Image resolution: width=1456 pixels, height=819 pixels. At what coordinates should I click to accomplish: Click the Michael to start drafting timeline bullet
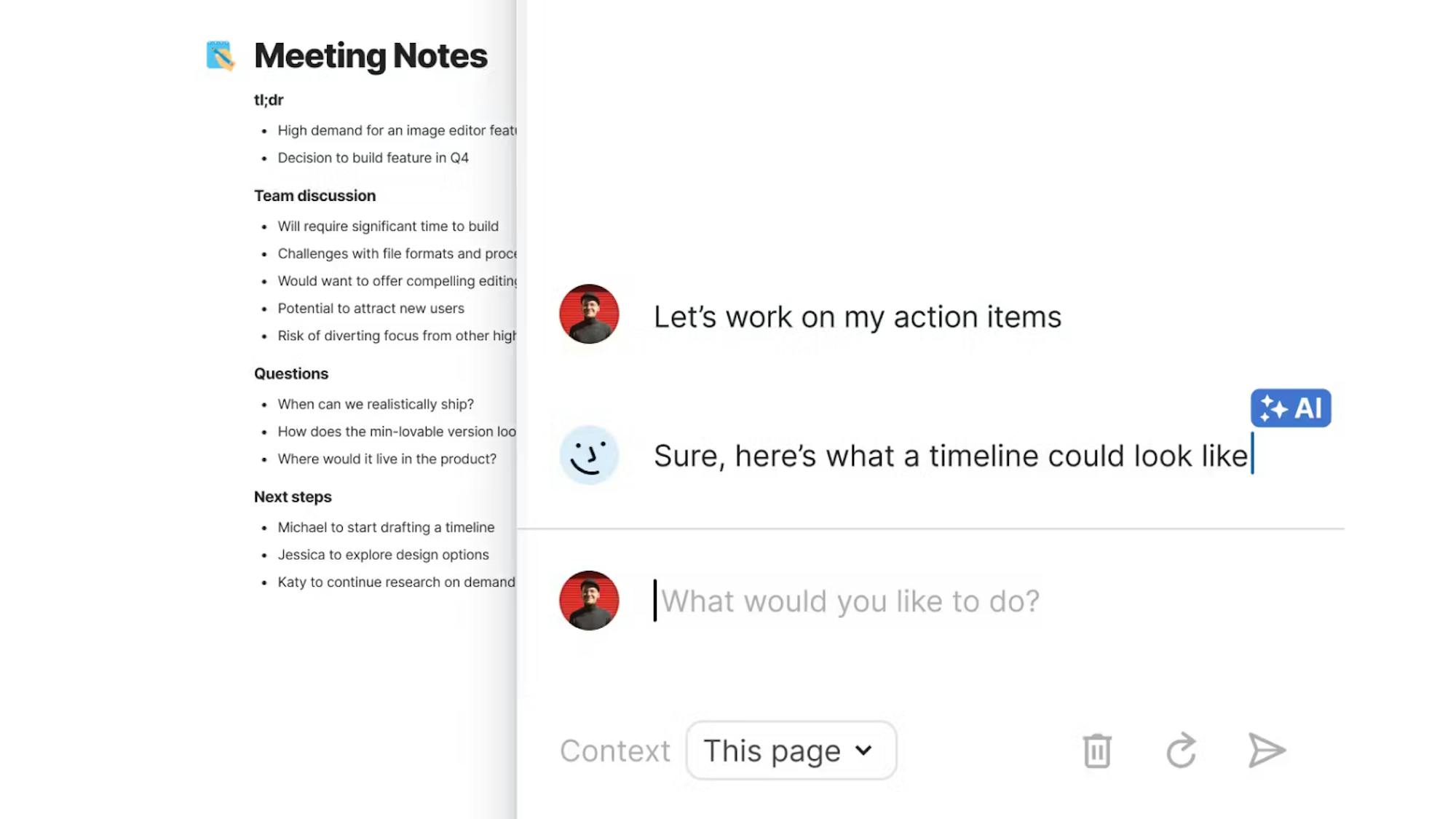point(386,528)
